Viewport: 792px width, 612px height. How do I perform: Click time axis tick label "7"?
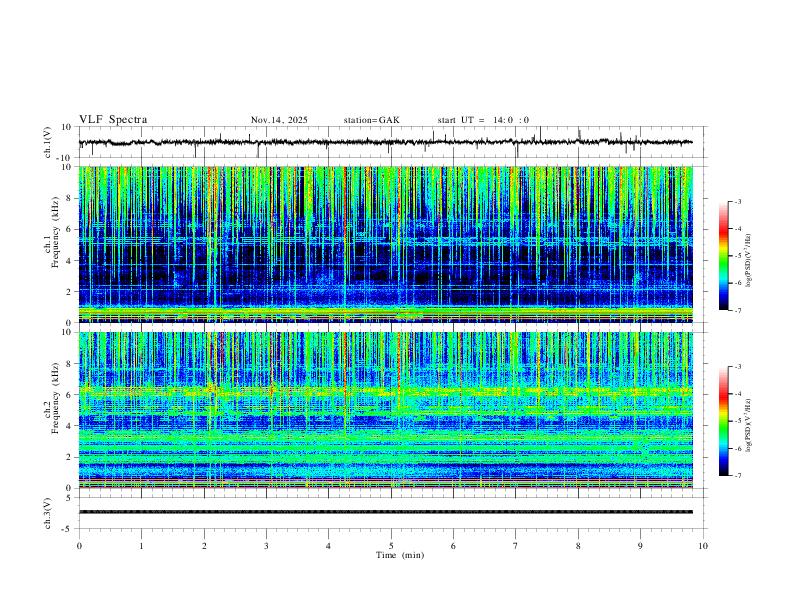[x=516, y=546]
